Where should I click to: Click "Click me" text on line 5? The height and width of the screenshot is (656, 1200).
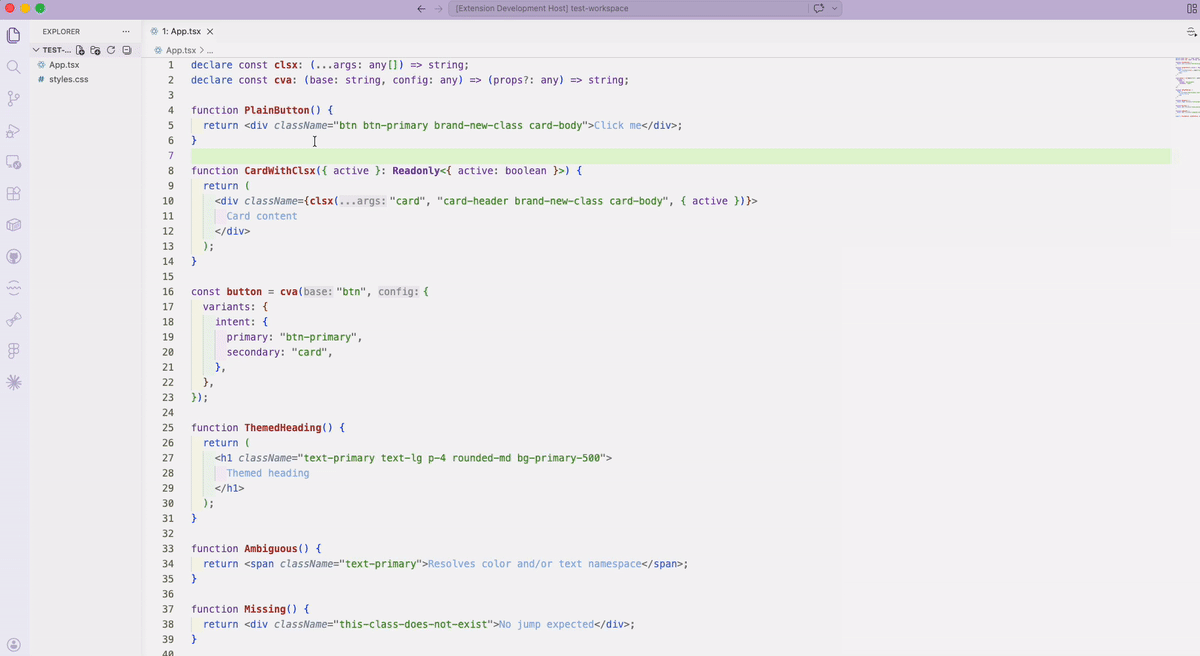point(617,125)
